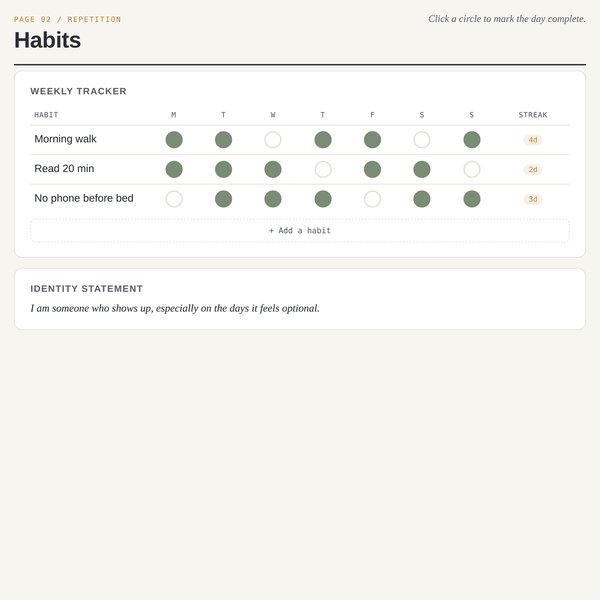Click the Read 20 min habit name

(x=64, y=168)
